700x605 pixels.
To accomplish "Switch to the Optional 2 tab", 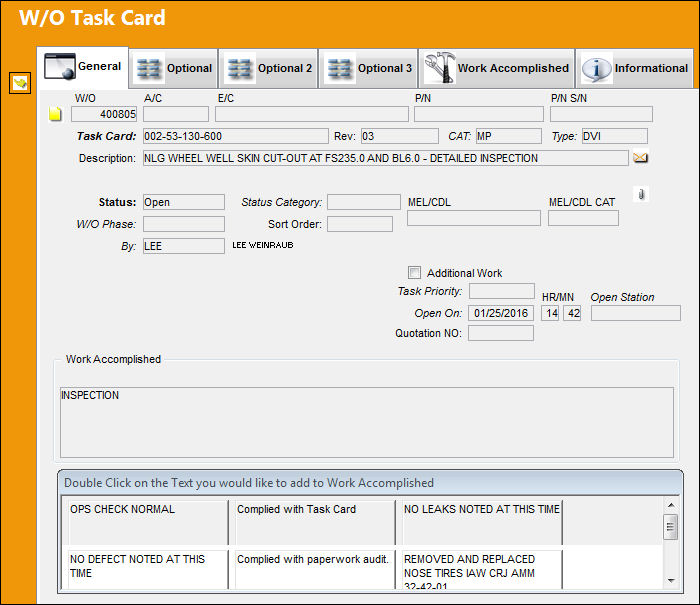I will coord(269,68).
